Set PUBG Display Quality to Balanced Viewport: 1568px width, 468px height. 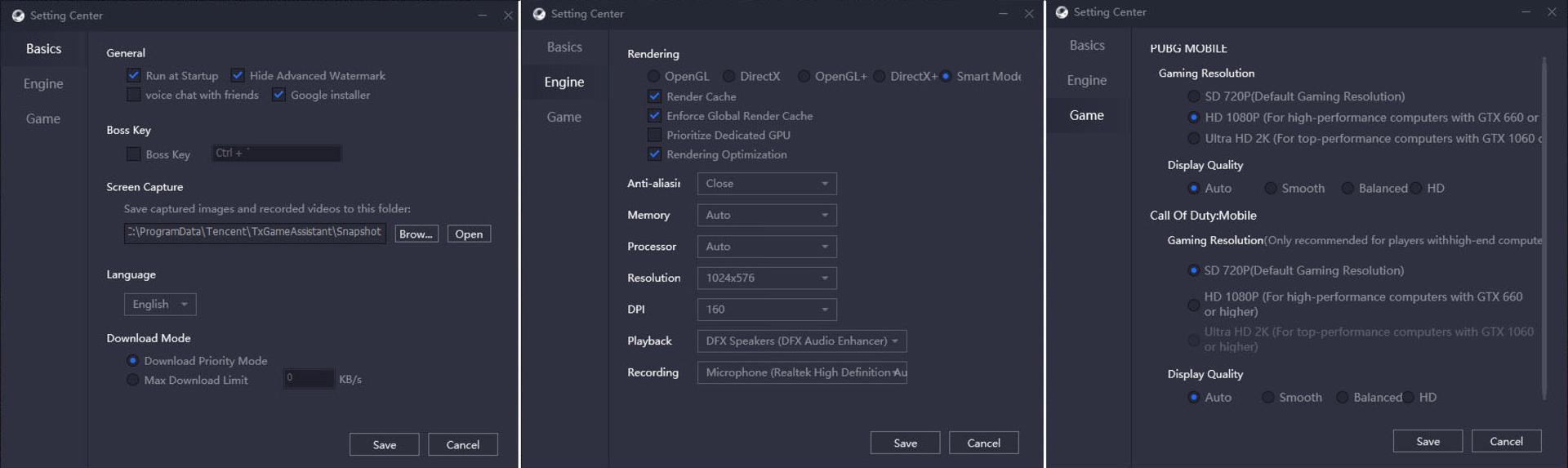1347,188
